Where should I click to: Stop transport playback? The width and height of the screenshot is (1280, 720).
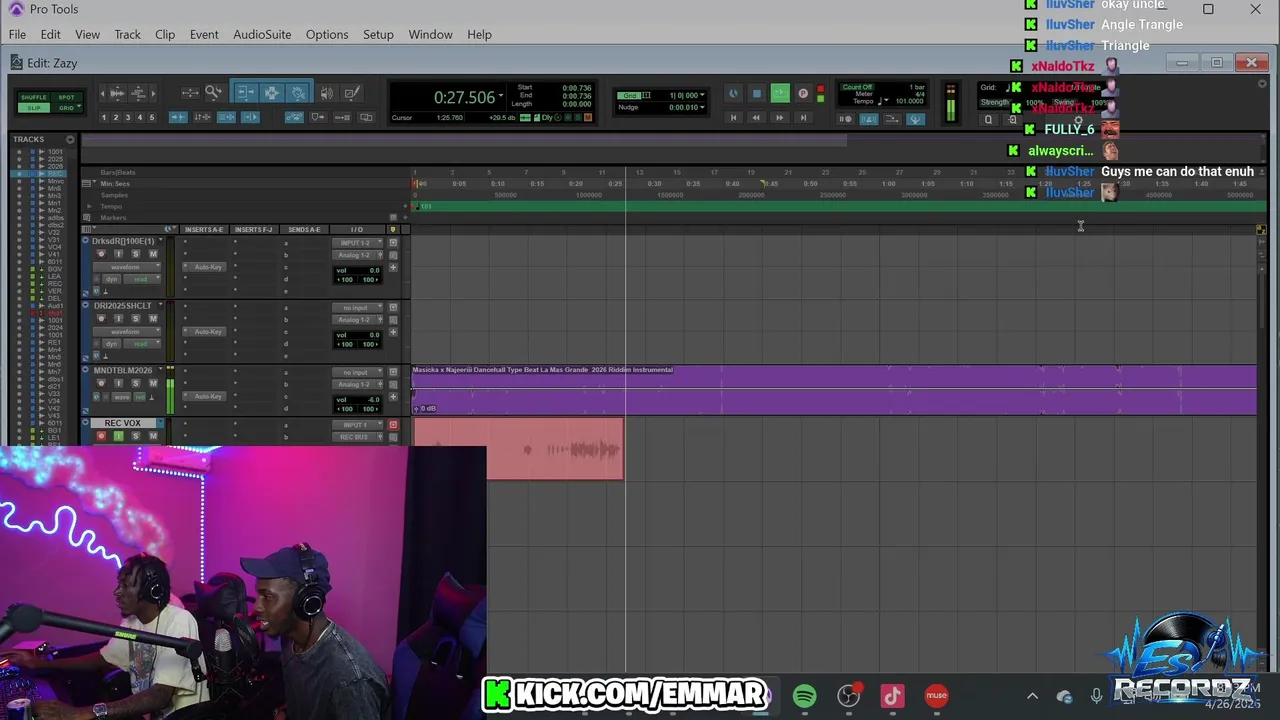click(x=756, y=93)
